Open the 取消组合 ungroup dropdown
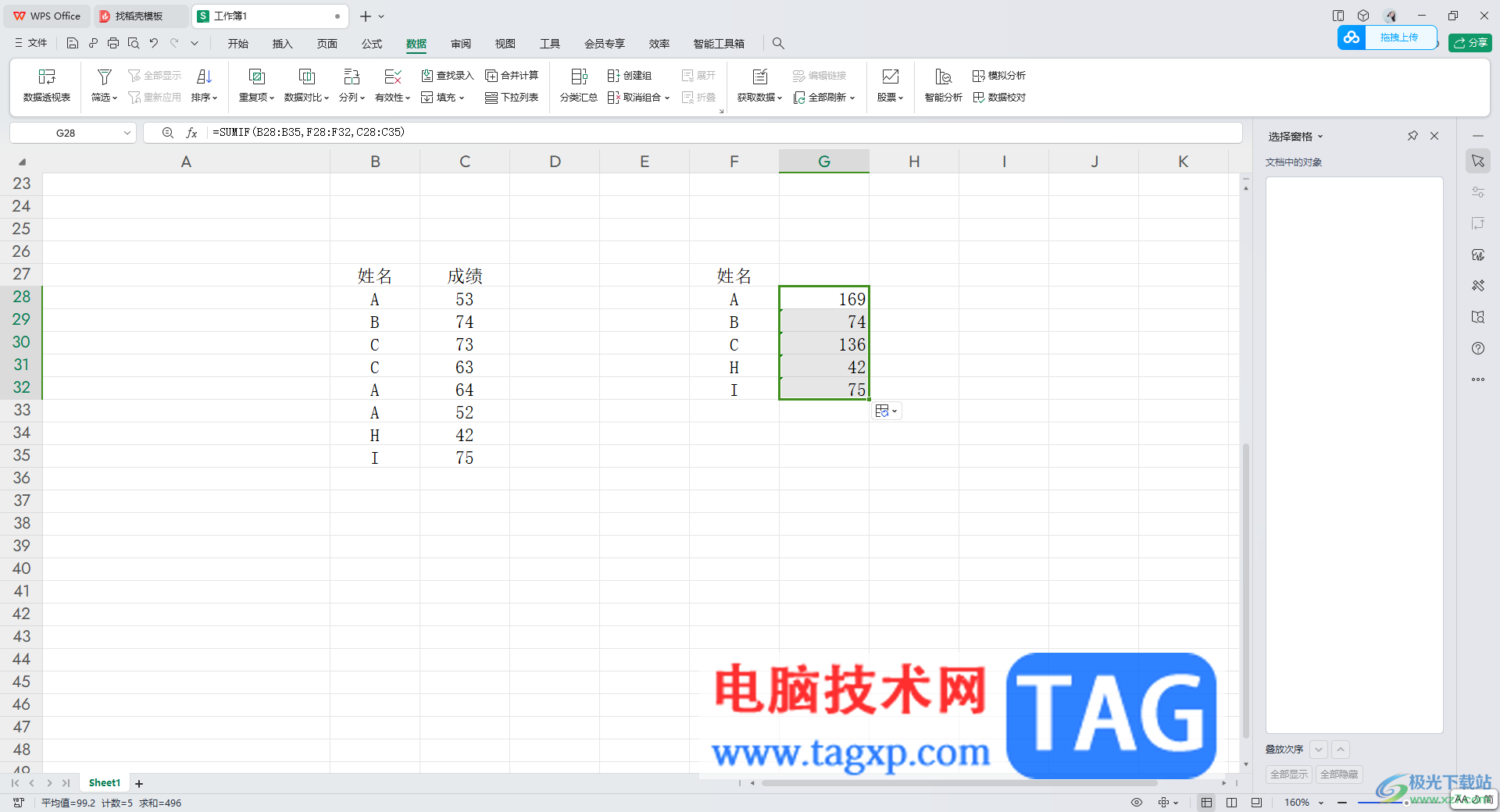This screenshot has height=812, width=1500. 667,98
